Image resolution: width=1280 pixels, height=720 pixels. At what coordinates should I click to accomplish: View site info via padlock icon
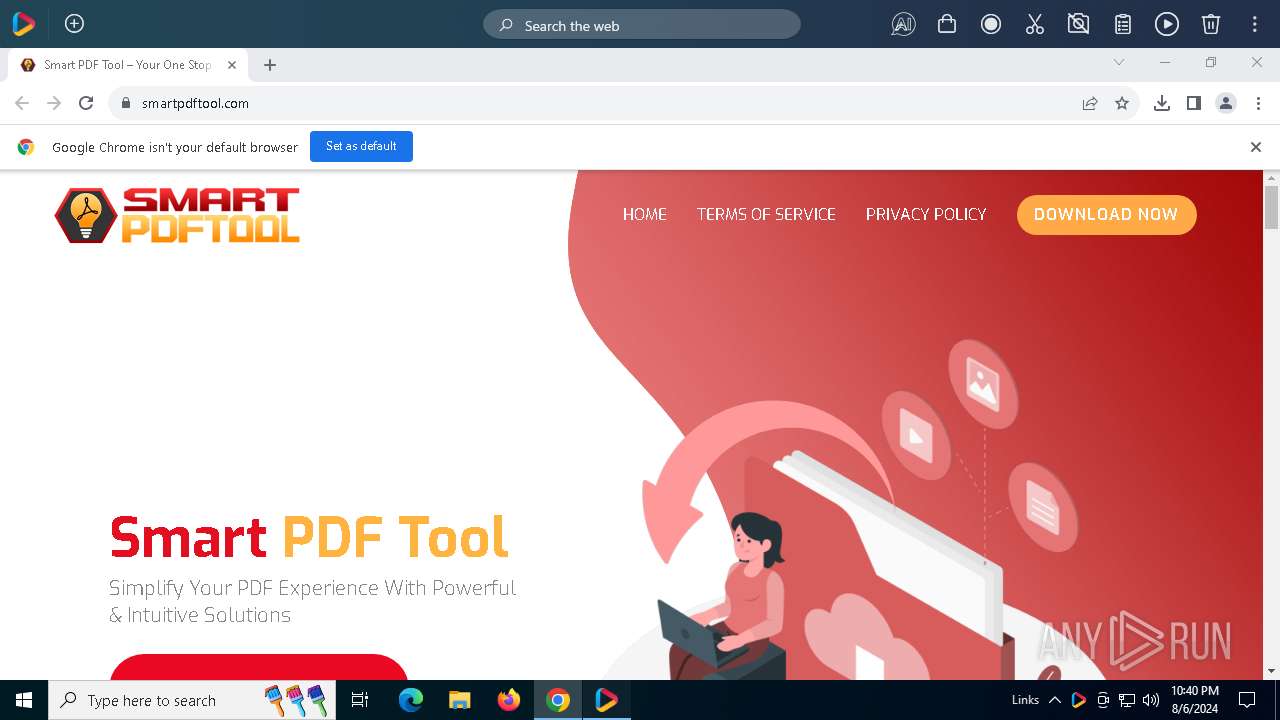click(126, 103)
